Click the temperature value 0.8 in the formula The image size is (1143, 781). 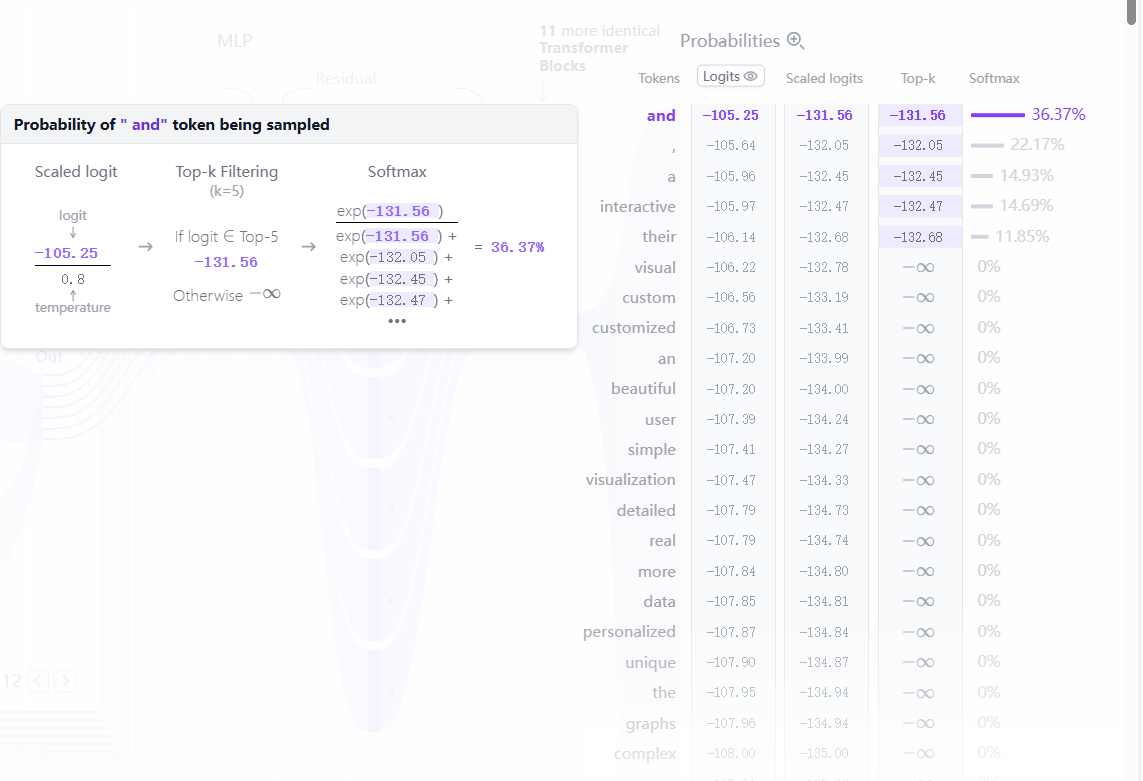(x=73, y=280)
